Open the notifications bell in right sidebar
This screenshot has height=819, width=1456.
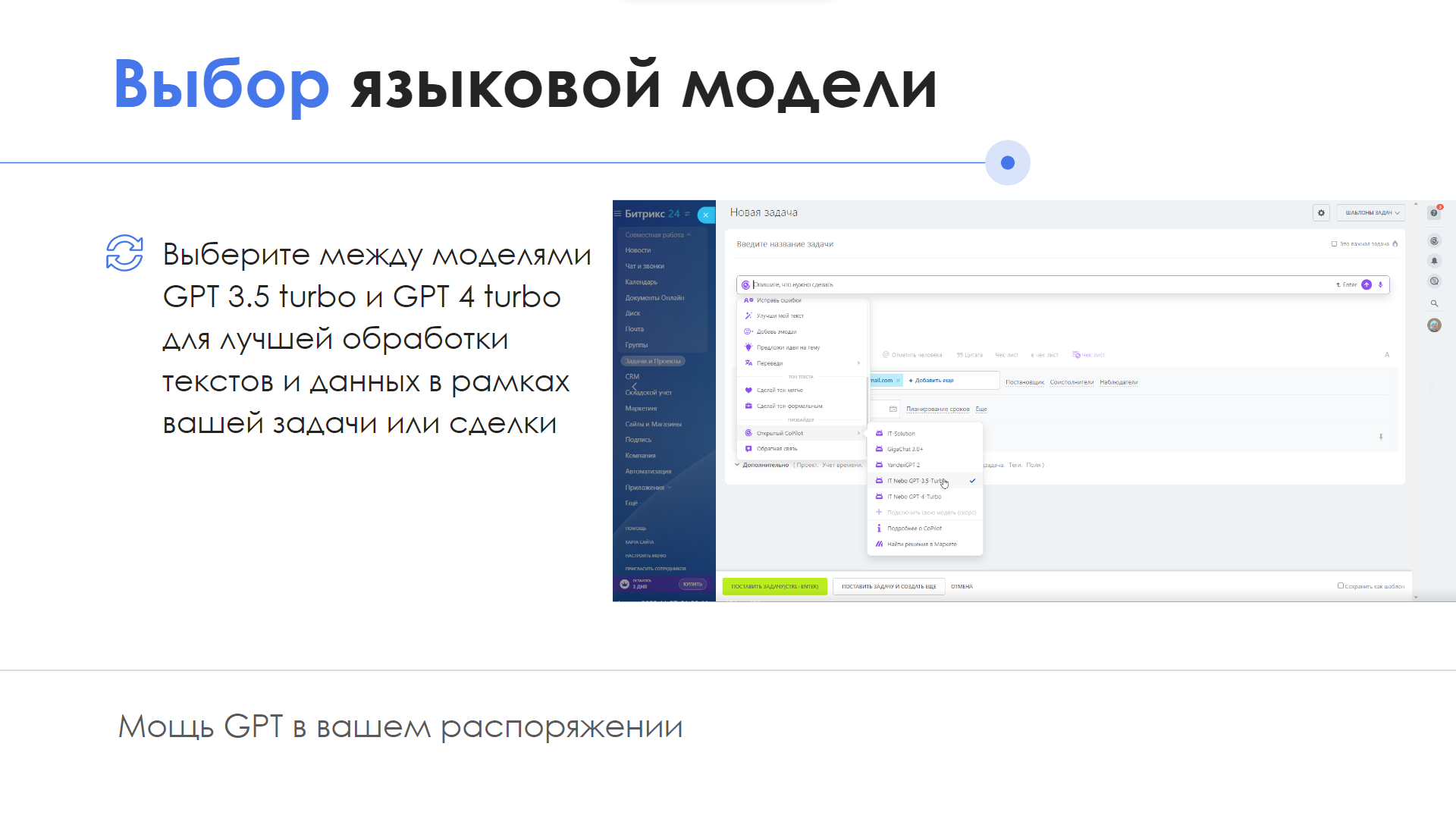[1434, 261]
